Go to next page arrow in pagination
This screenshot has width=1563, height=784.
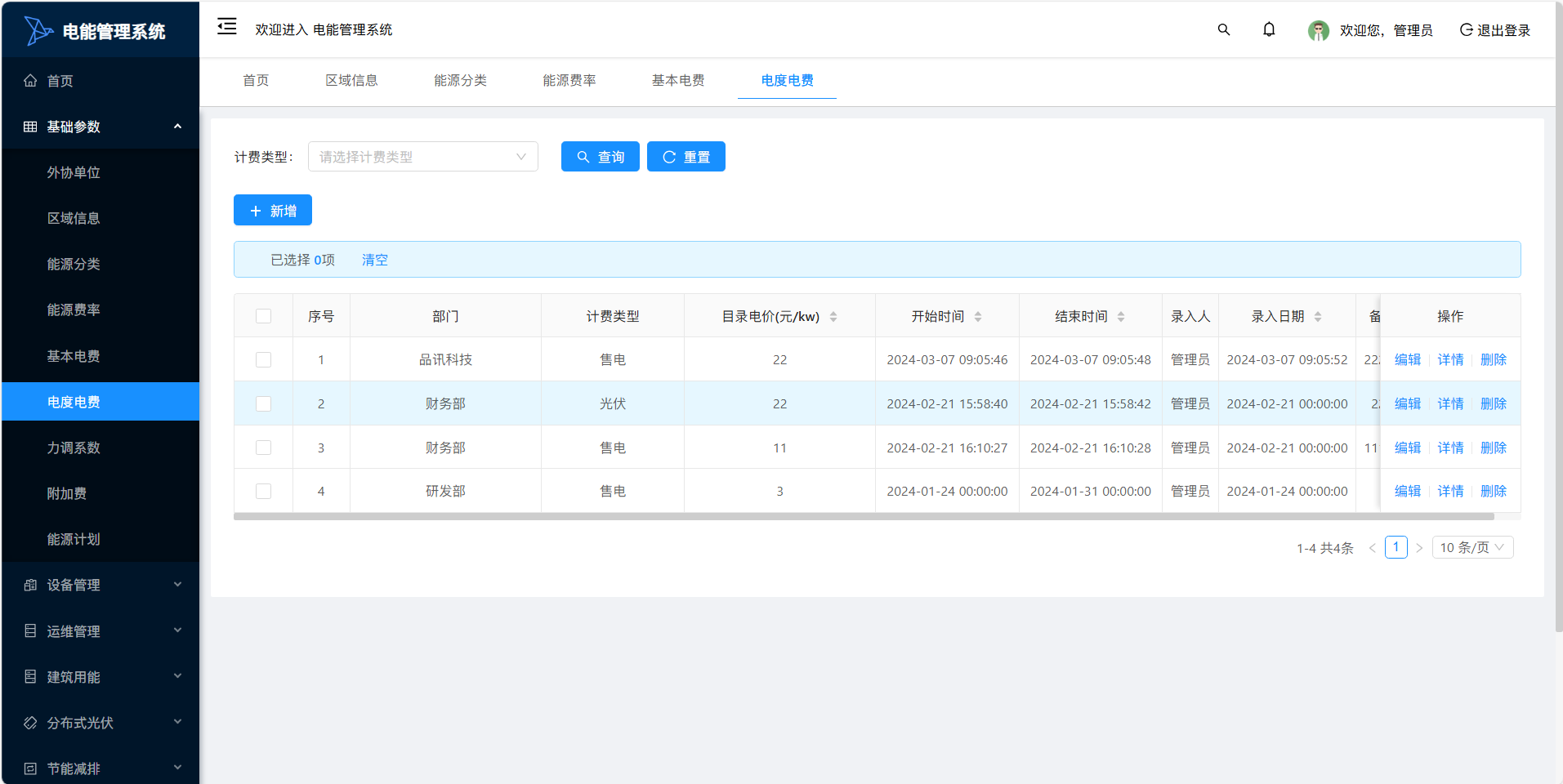pyautogui.click(x=1419, y=548)
